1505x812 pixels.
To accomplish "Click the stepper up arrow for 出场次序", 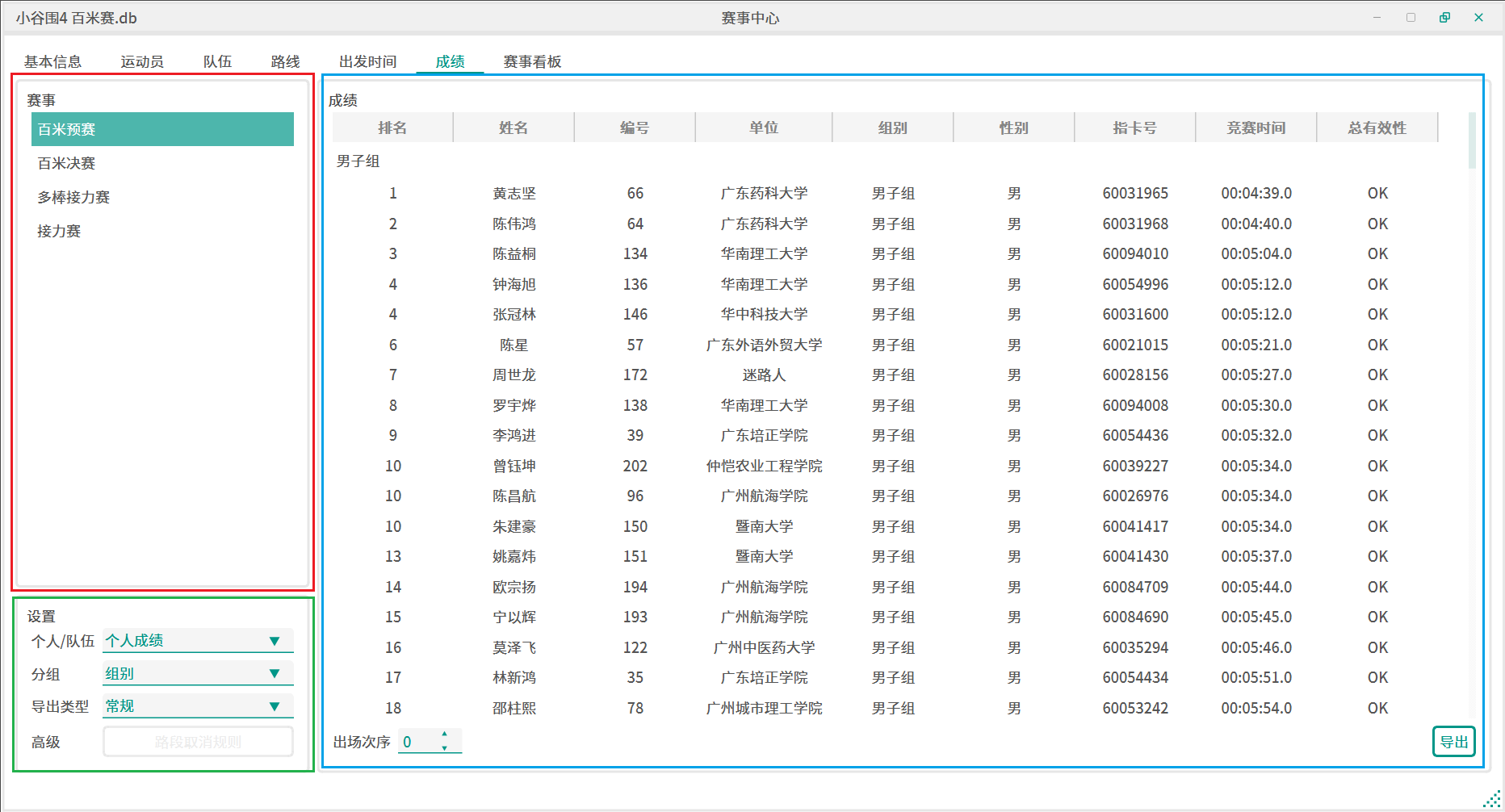I will [x=444, y=734].
